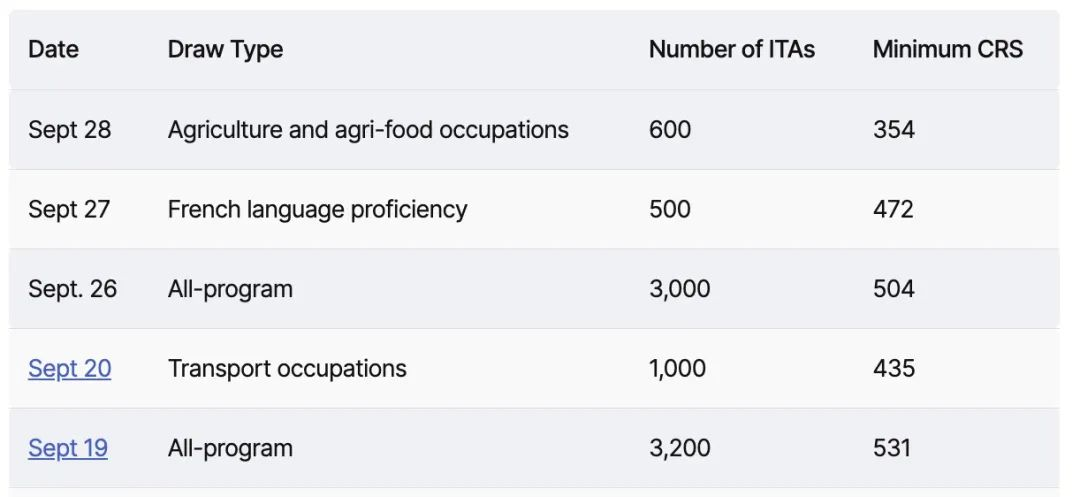The width and height of the screenshot is (1080, 497).
Task: Open the Sept 20 draw link
Action: (x=70, y=368)
